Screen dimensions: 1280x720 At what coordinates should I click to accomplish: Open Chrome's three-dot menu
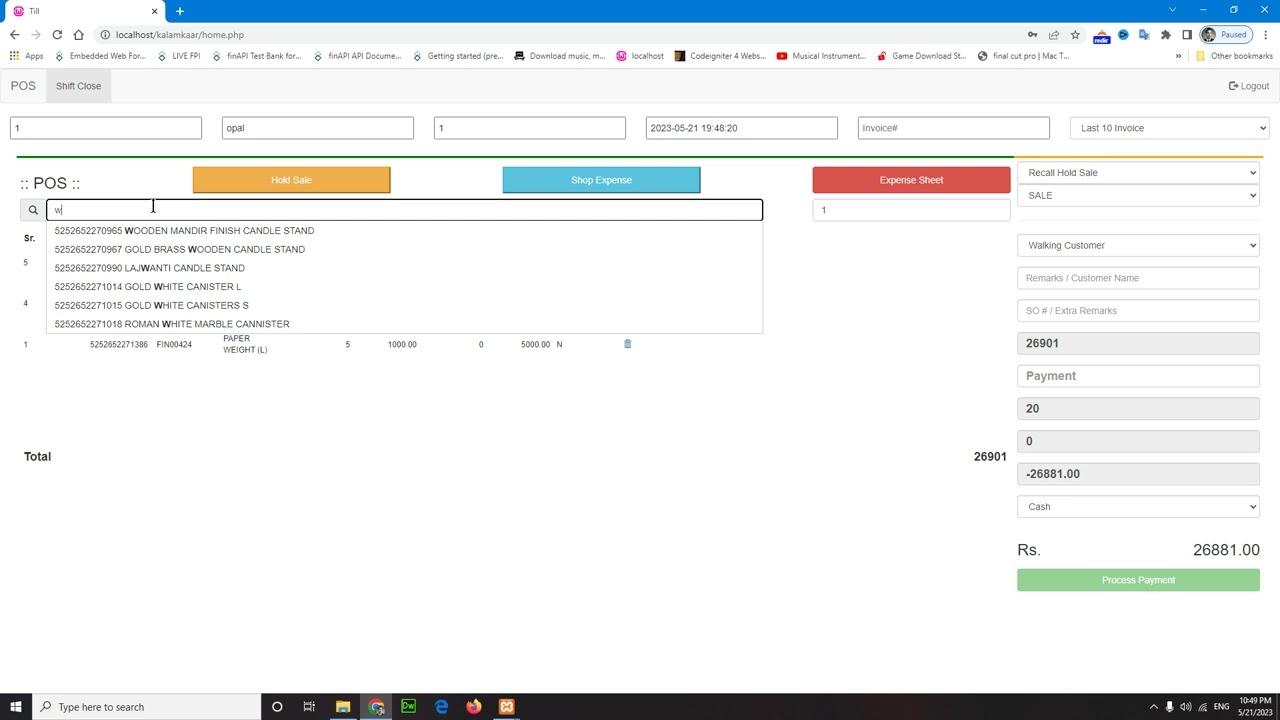pyautogui.click(x=1265, y=35)
